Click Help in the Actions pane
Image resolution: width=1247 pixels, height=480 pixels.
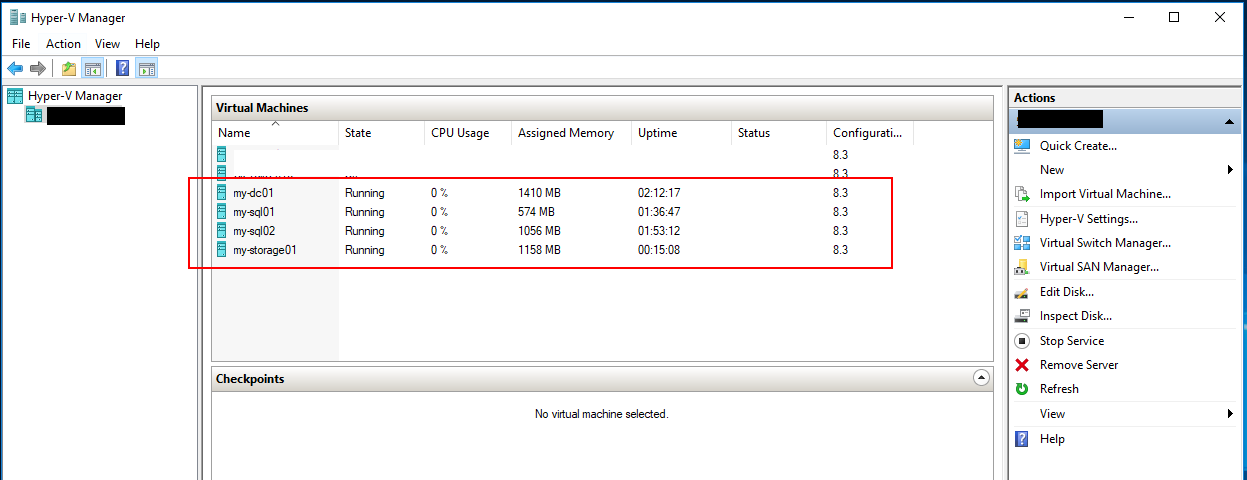[1052, 439]
